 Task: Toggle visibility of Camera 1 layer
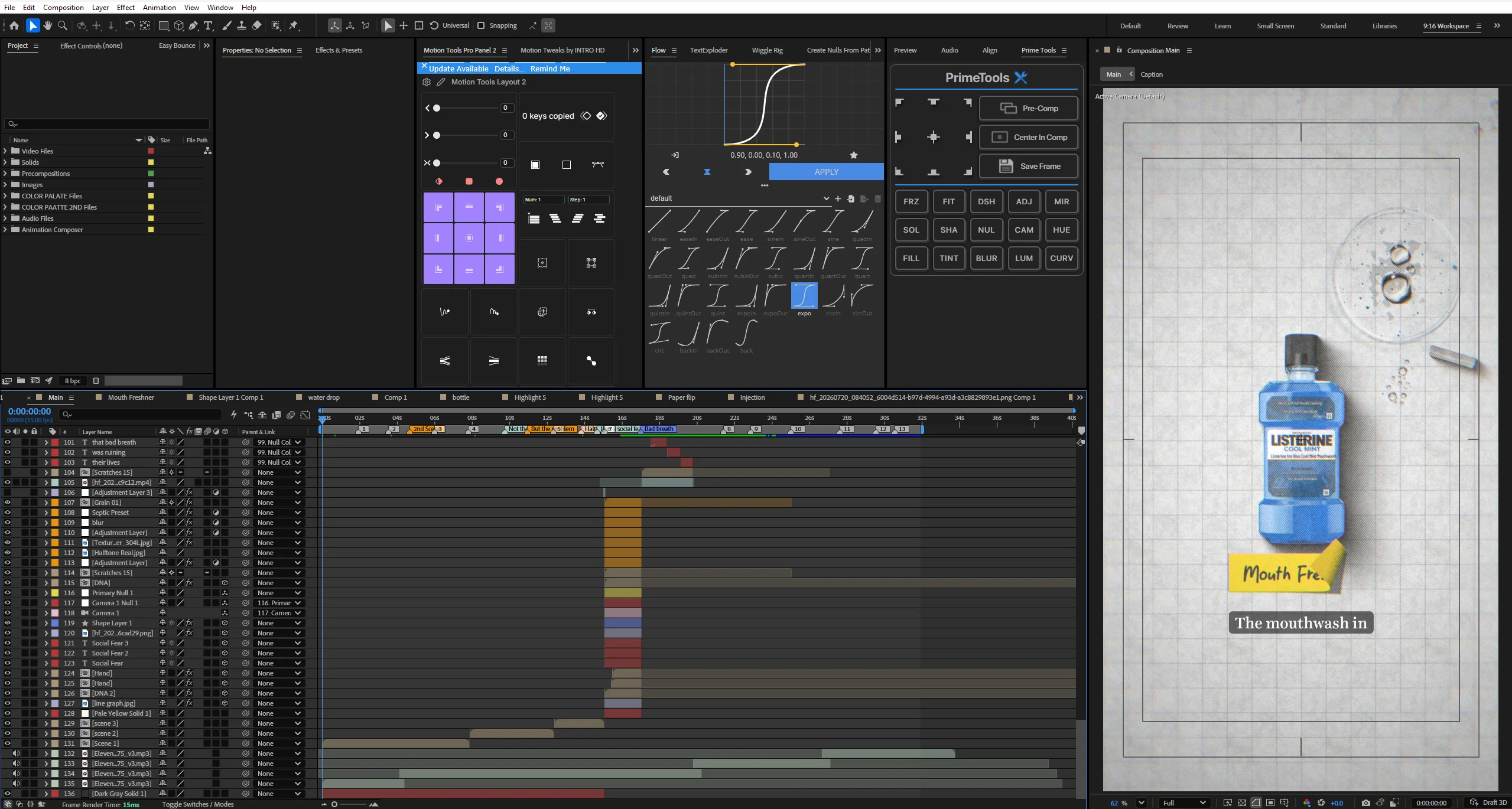(7, 613)
